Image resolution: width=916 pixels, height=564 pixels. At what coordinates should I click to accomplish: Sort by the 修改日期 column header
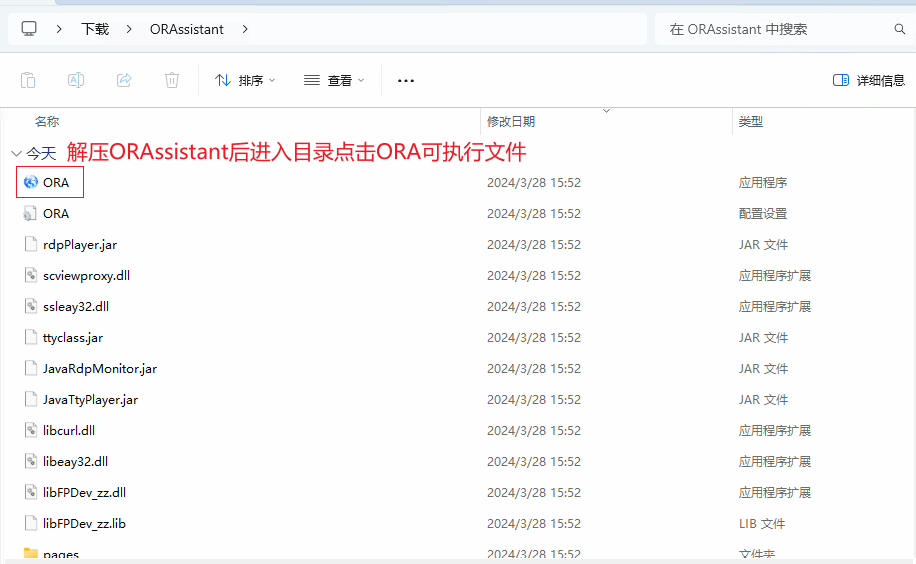[511, 121]
